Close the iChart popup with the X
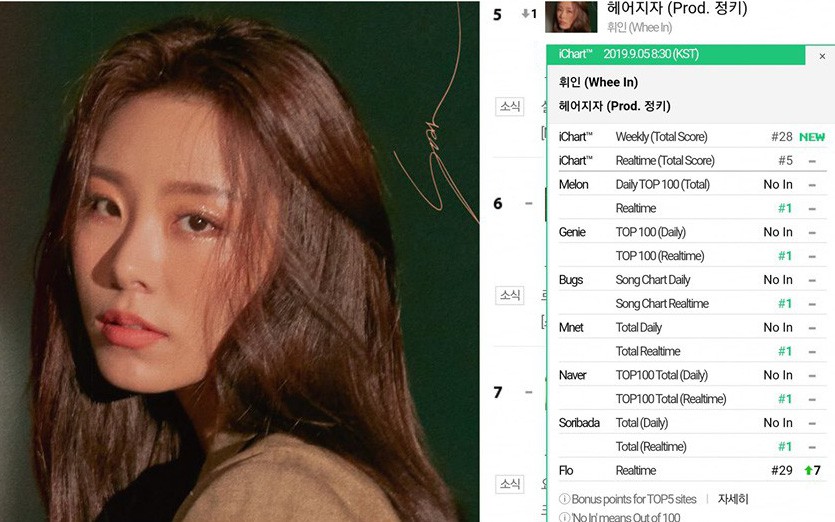 [822, 56]
